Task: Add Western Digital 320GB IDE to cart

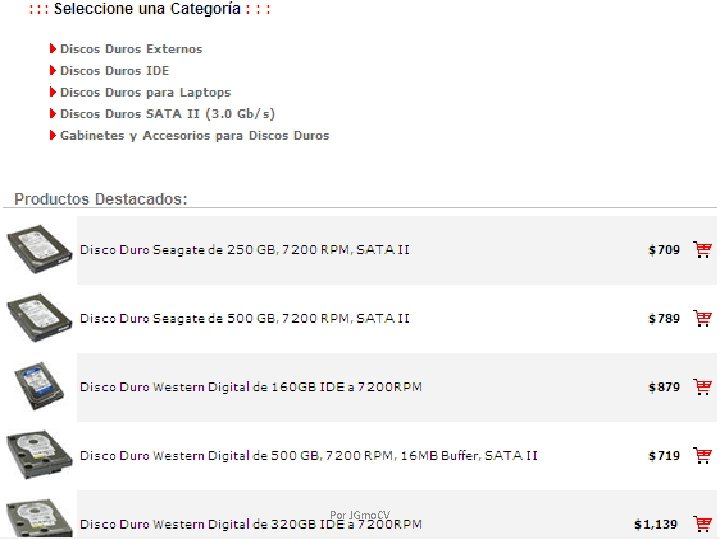Action: click(702, 524)
